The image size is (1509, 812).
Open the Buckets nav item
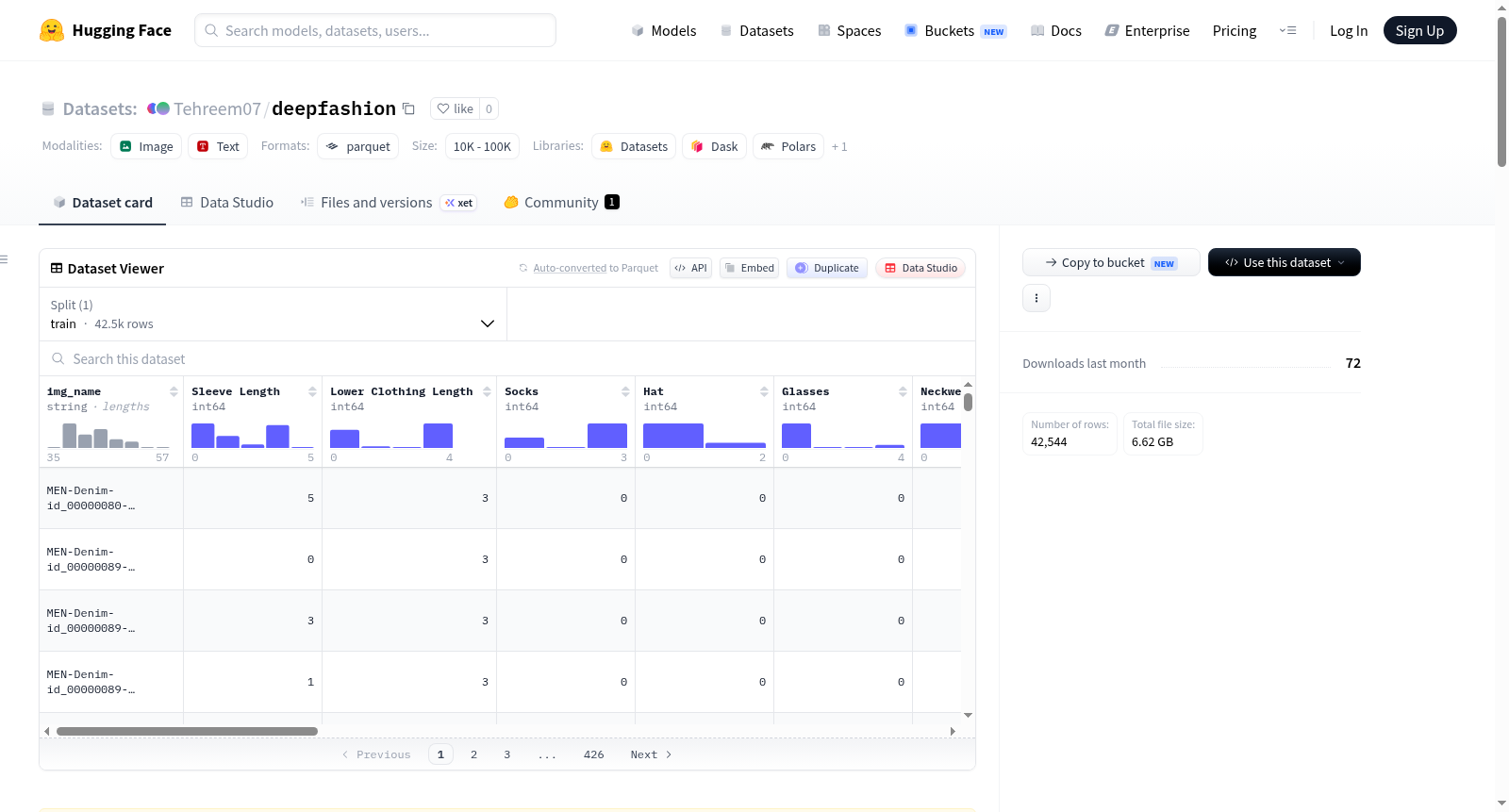click(x=955, y=30)
